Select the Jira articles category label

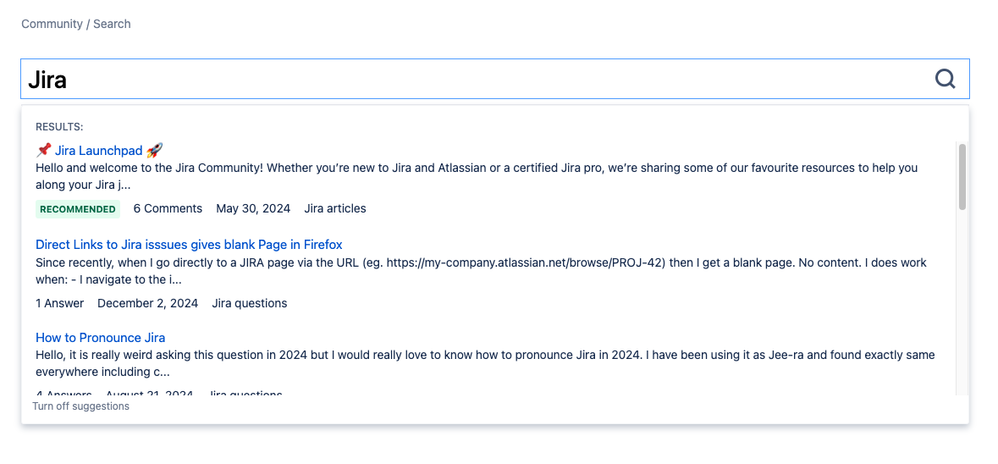click(x=335, y=208)
